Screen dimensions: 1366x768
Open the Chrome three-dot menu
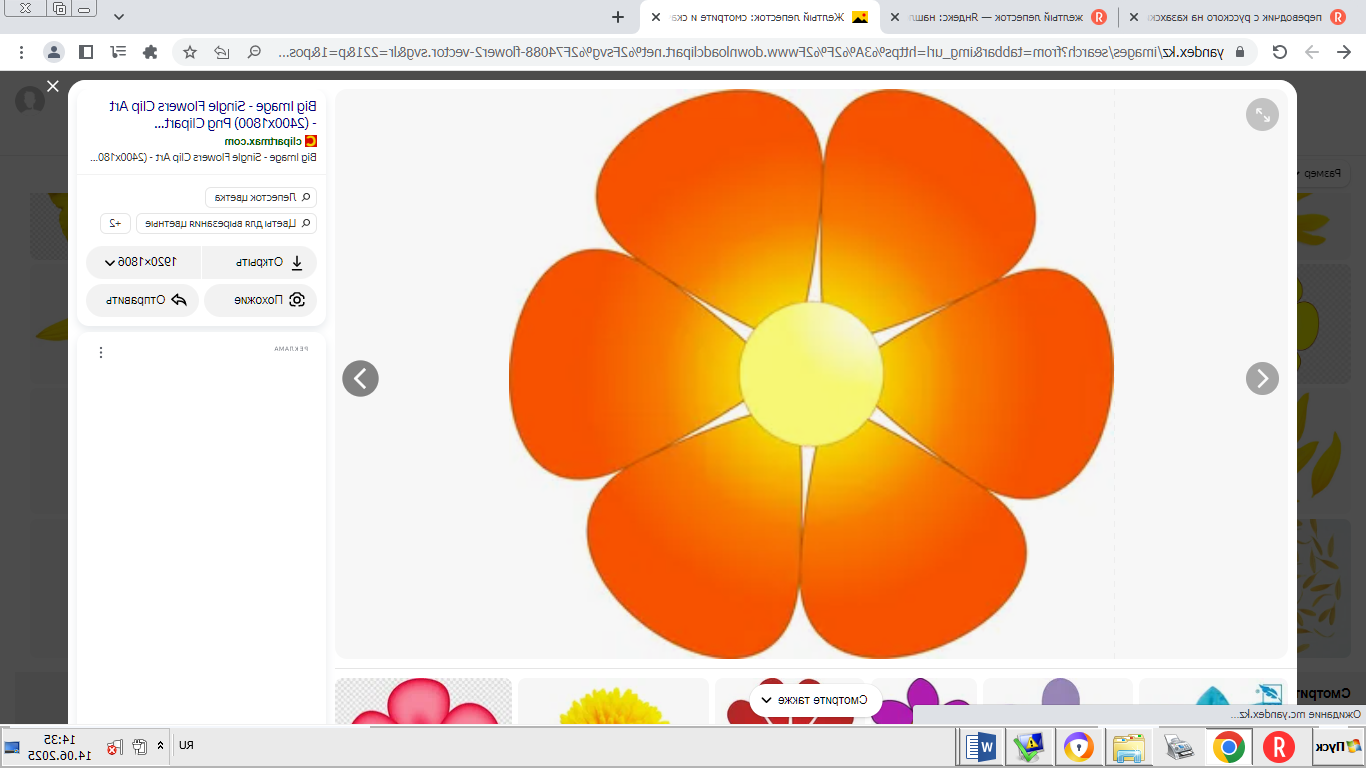coord(22,52)
